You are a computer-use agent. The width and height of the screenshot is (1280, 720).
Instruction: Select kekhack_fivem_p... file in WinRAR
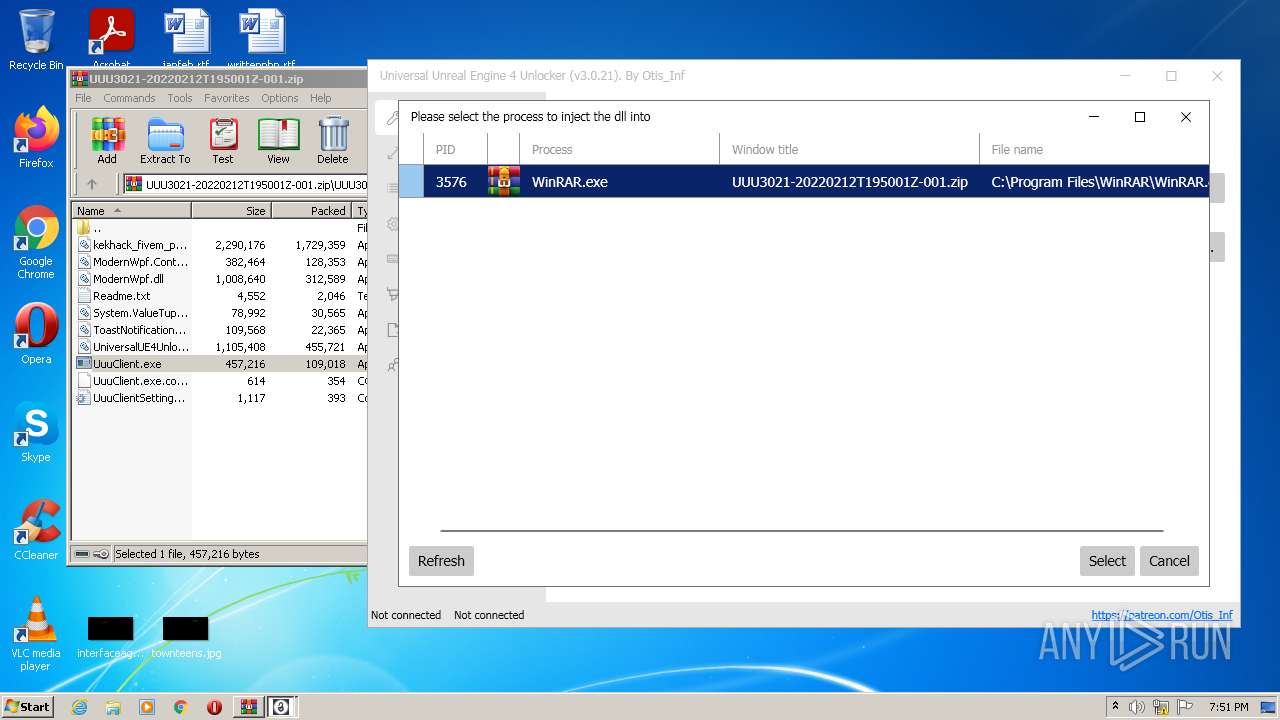219,245
